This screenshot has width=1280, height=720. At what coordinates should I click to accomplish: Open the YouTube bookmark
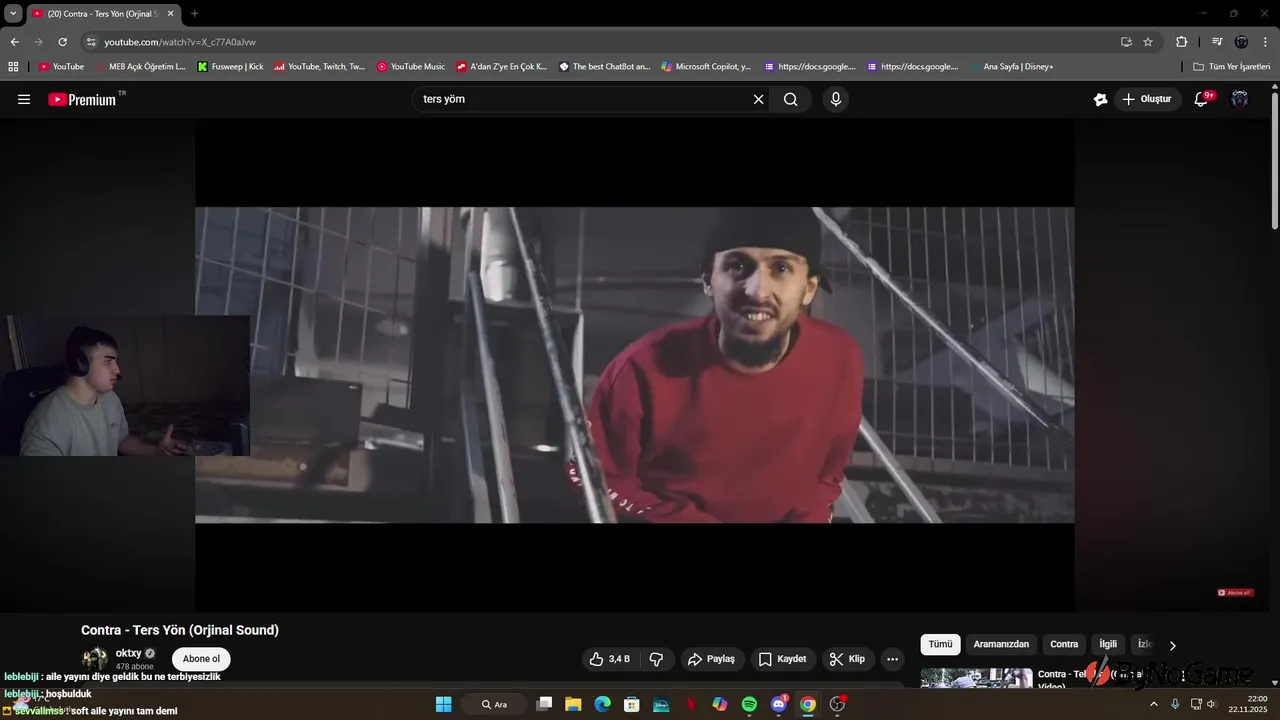61,67
